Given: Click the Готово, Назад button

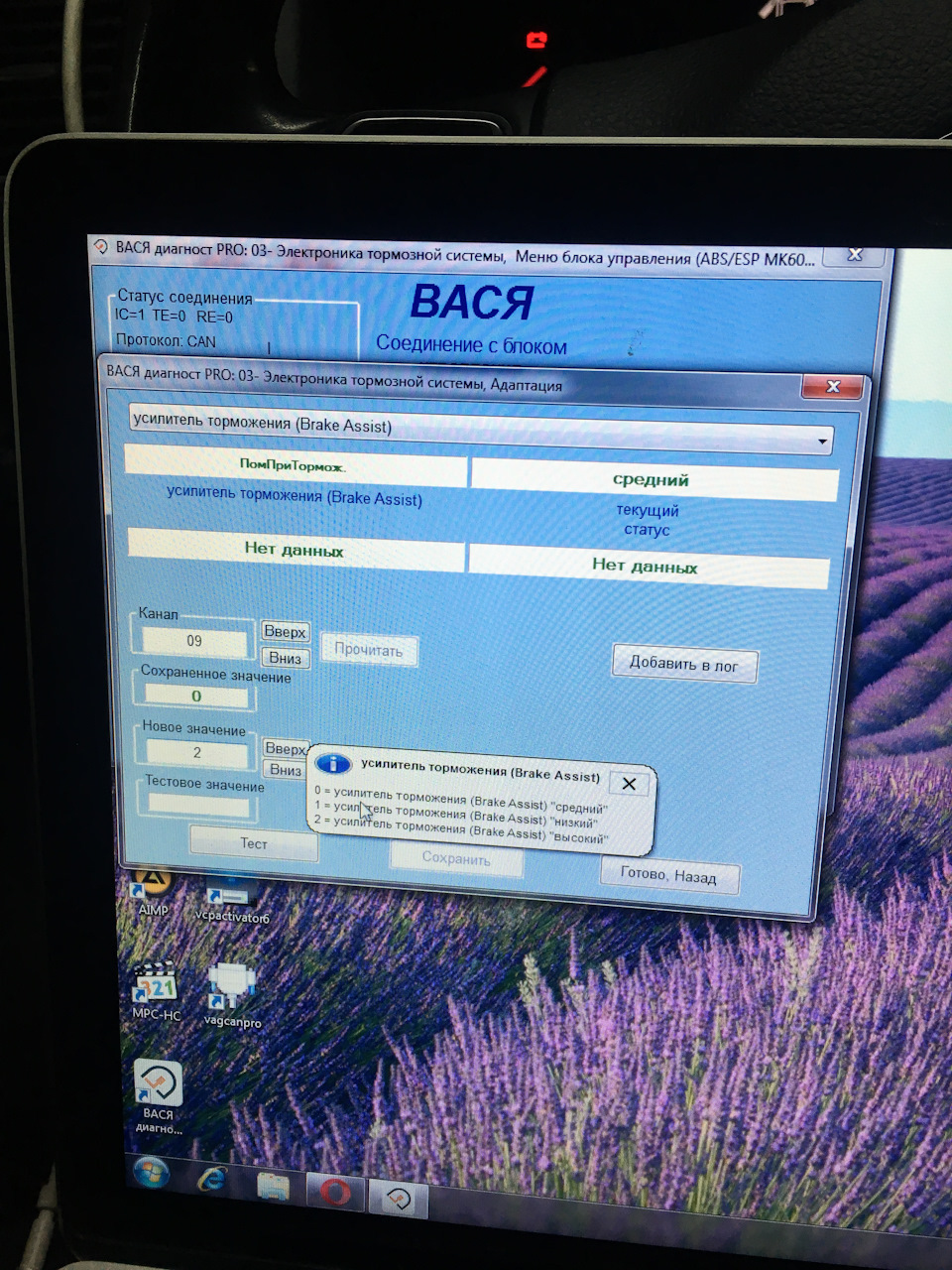Looking at the screenshot, I should [x=669, y=875].
